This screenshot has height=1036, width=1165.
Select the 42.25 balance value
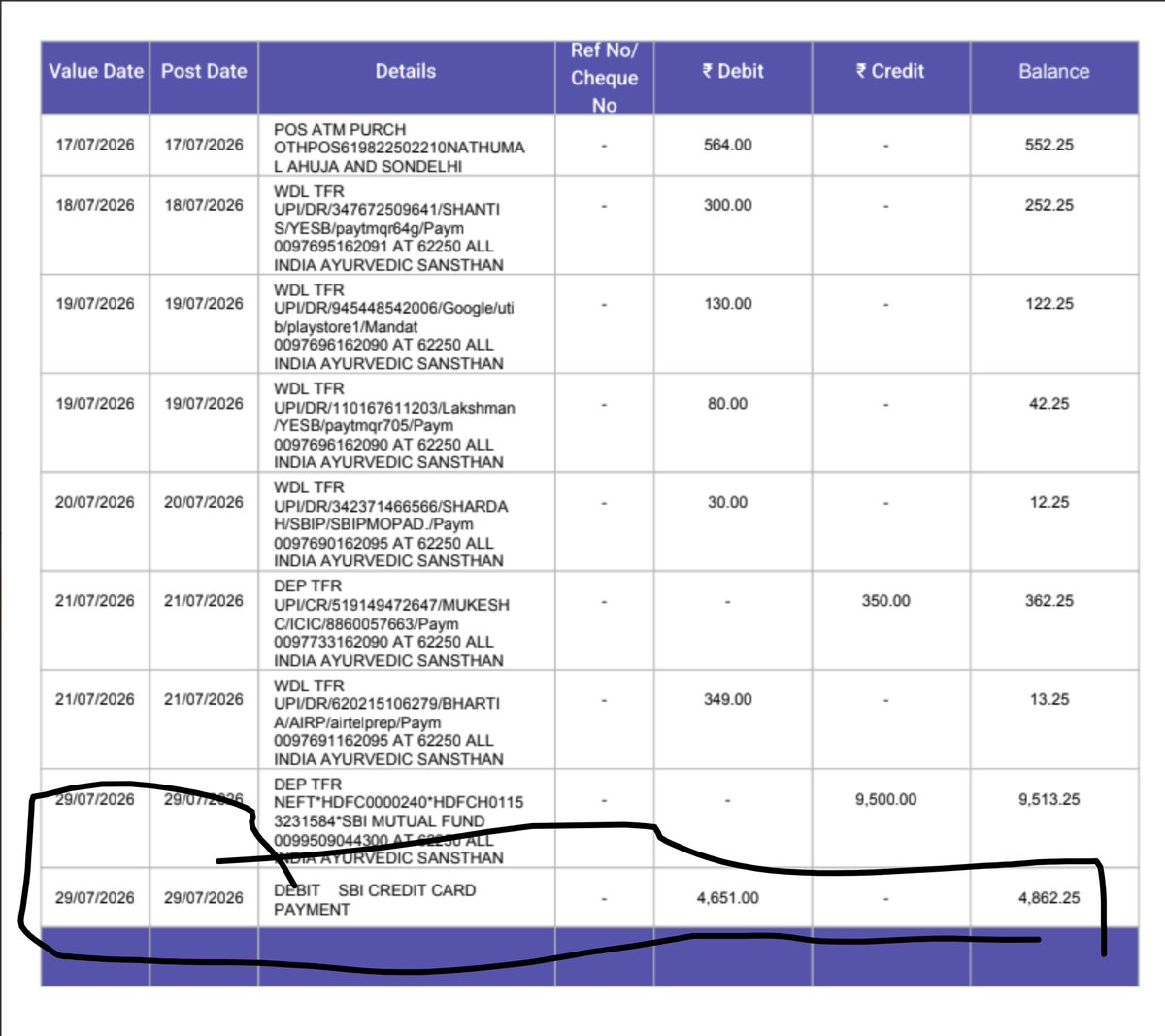[1049, 403]
